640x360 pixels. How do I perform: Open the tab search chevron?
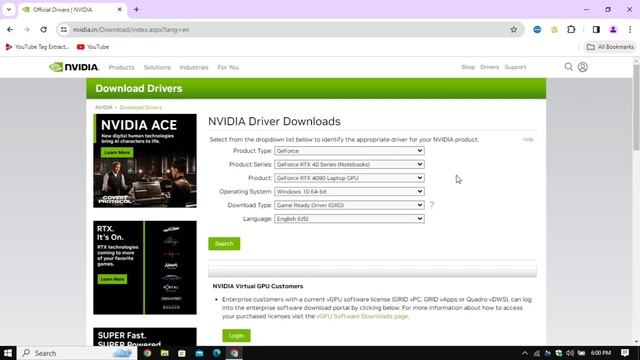pos(9,9)
